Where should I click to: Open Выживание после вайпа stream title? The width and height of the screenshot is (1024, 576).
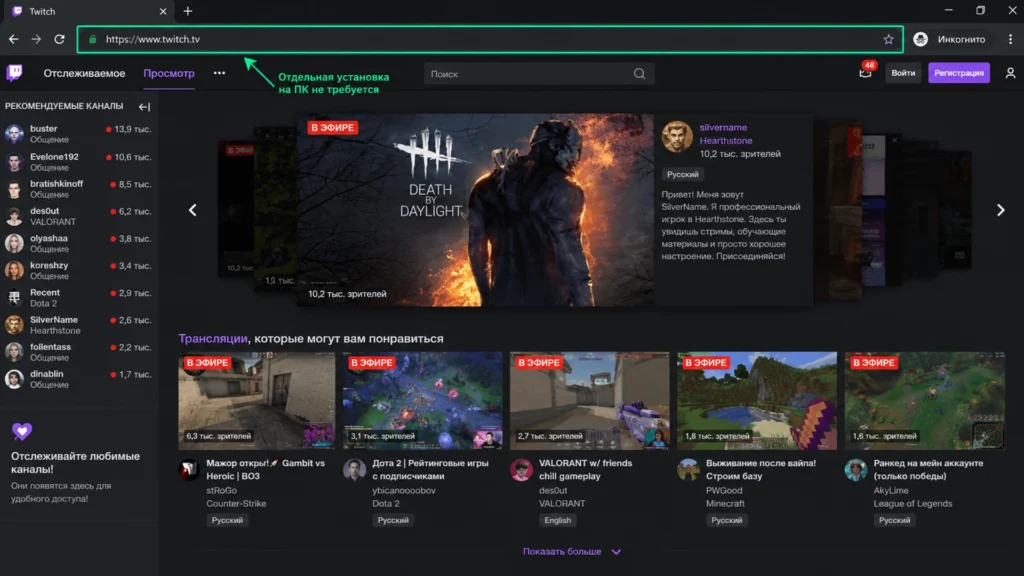(761, 470)
